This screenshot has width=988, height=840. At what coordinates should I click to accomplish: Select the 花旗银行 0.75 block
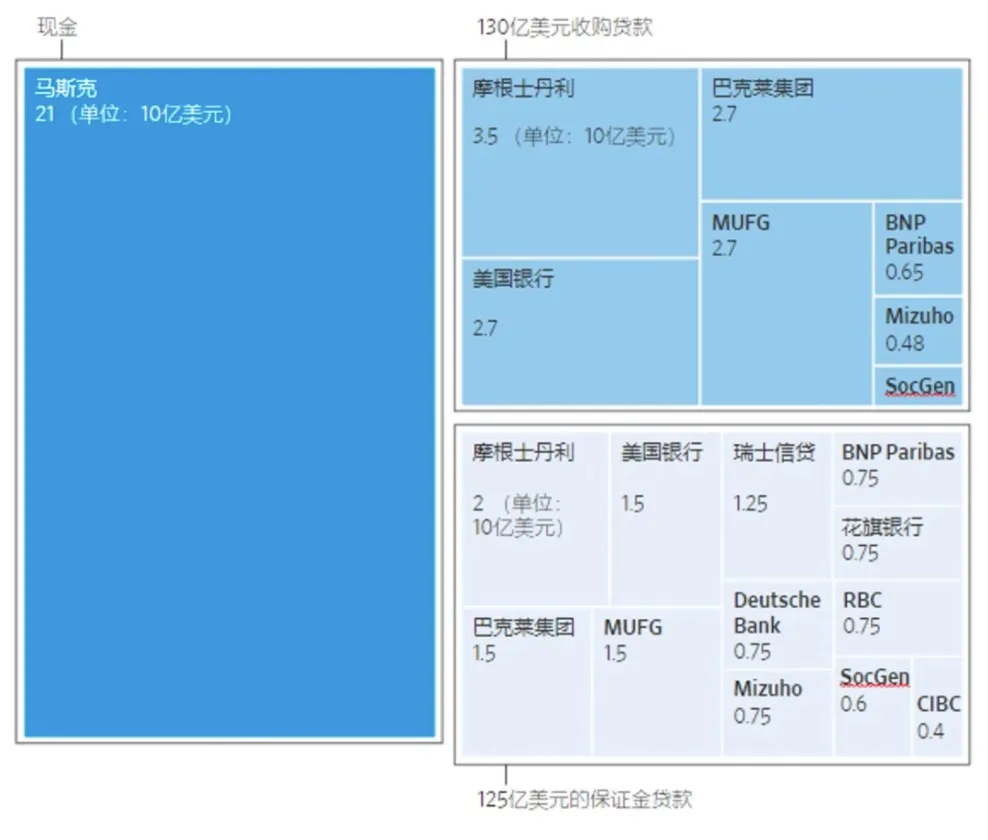pos(897,542)
